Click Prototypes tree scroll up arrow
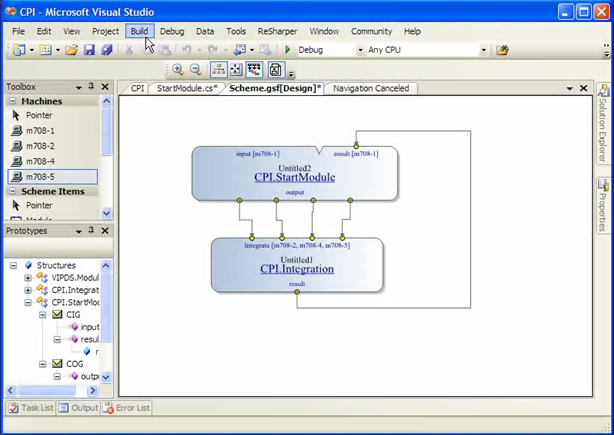The image size is (614, 435). pyautogui.click(x=106, y=265)
